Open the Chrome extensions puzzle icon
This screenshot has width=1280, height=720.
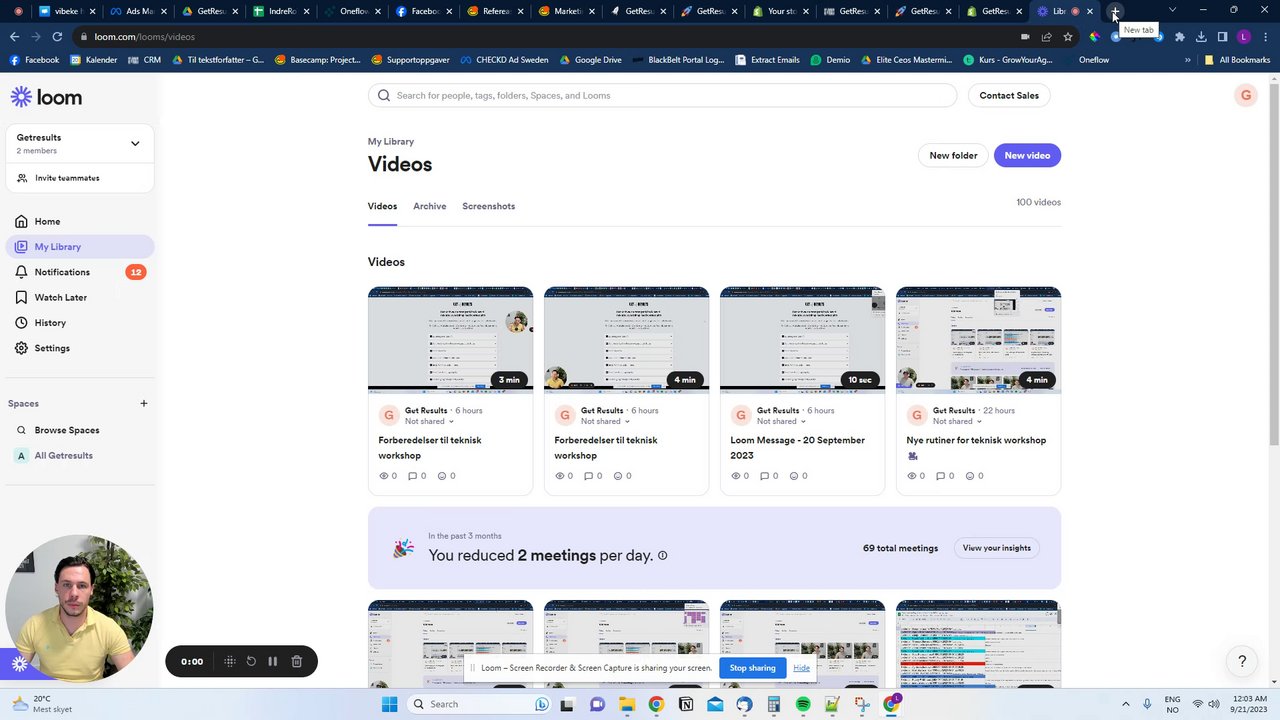click(1179, 37)
